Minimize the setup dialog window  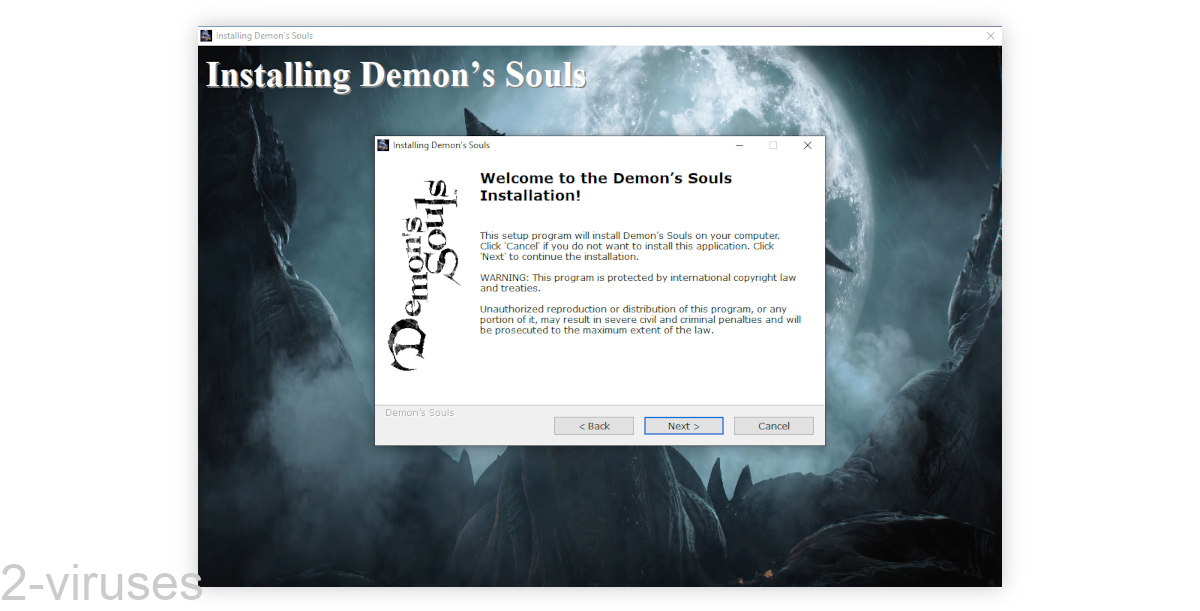tap(740, 145)
